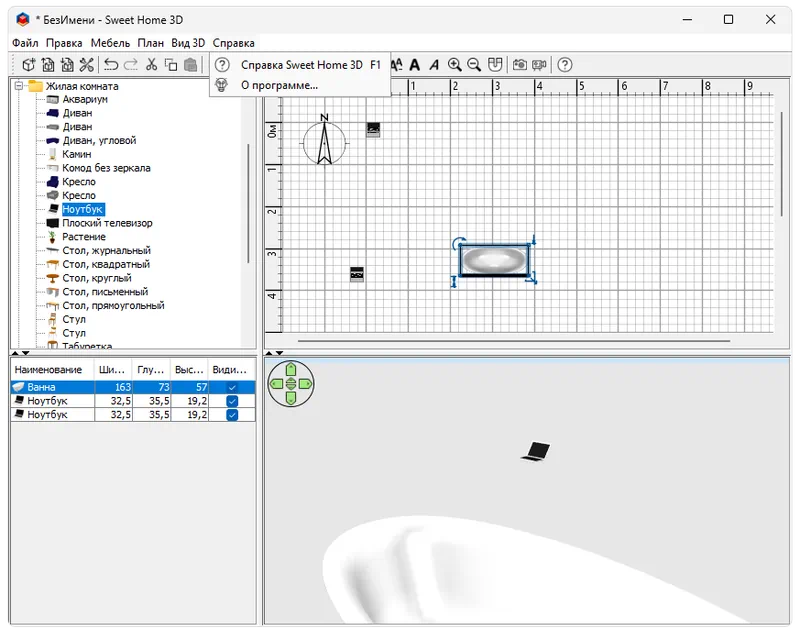Screen dimensions: 800x630
Task: Toggle visibility checkbox for Ванна row
Action: (x=232, y=387)
